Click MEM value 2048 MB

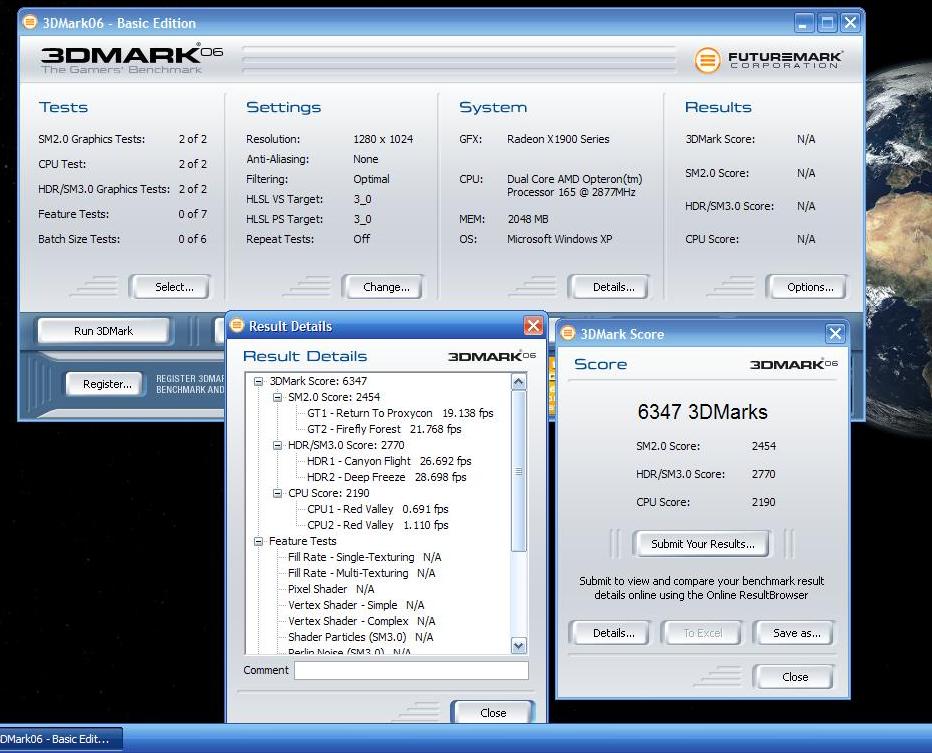click(x=528, y=219)
